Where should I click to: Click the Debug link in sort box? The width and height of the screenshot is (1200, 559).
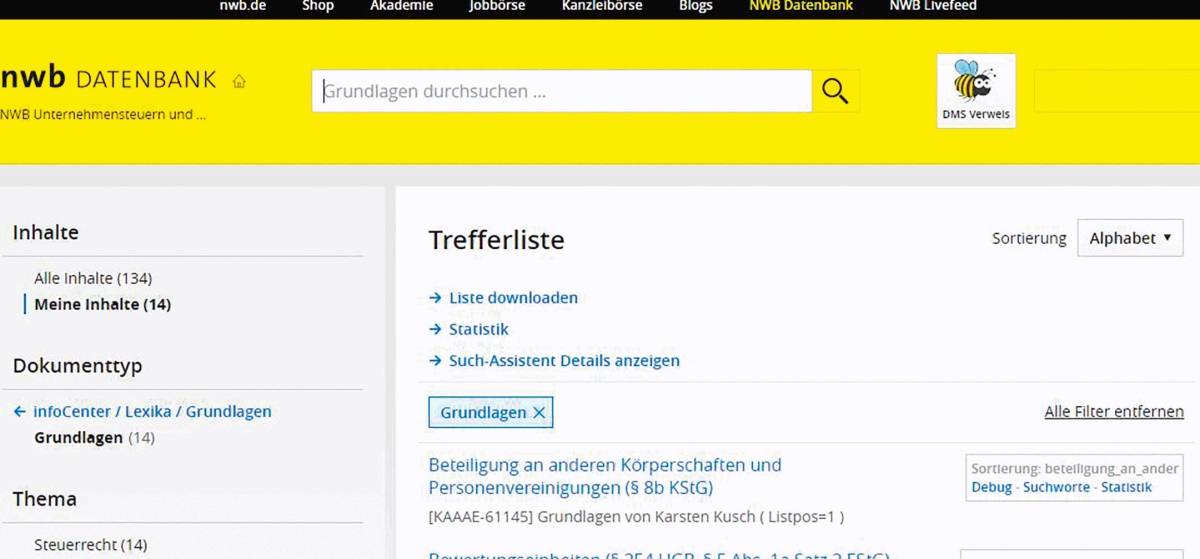tap(991, 488)
